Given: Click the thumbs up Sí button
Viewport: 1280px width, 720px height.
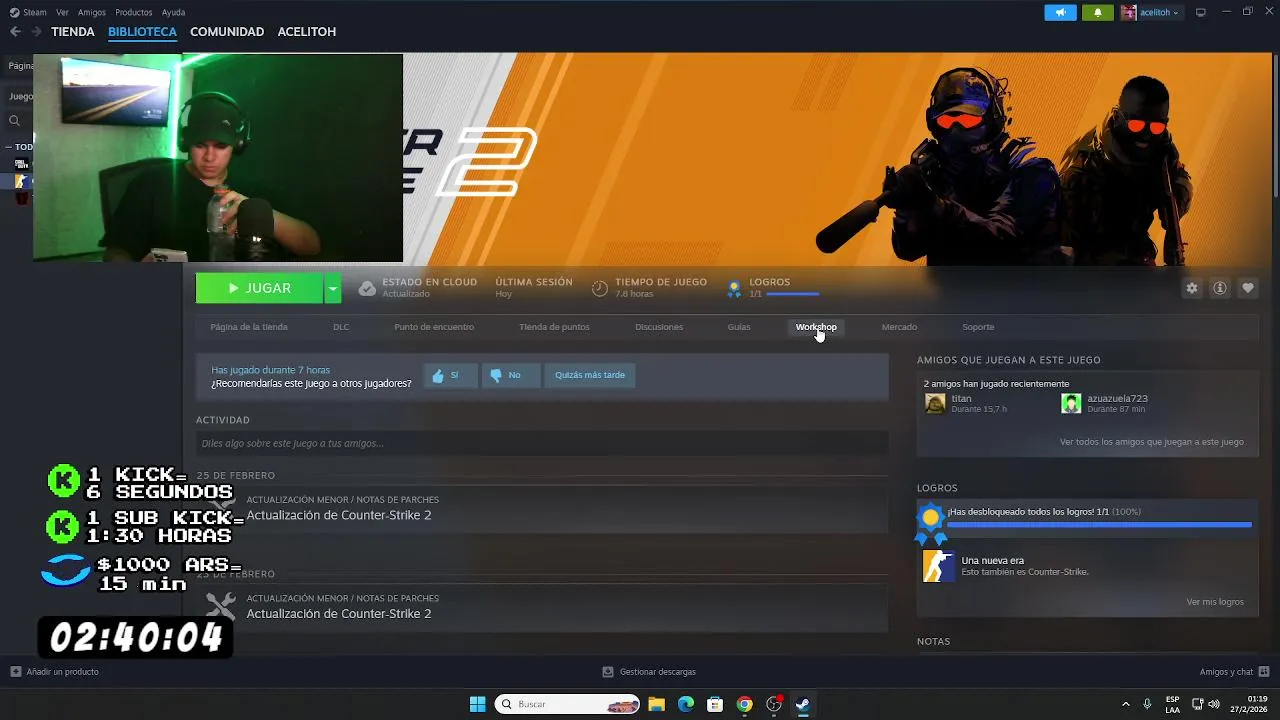Looking at the screenshot, I should coord(450,375).
